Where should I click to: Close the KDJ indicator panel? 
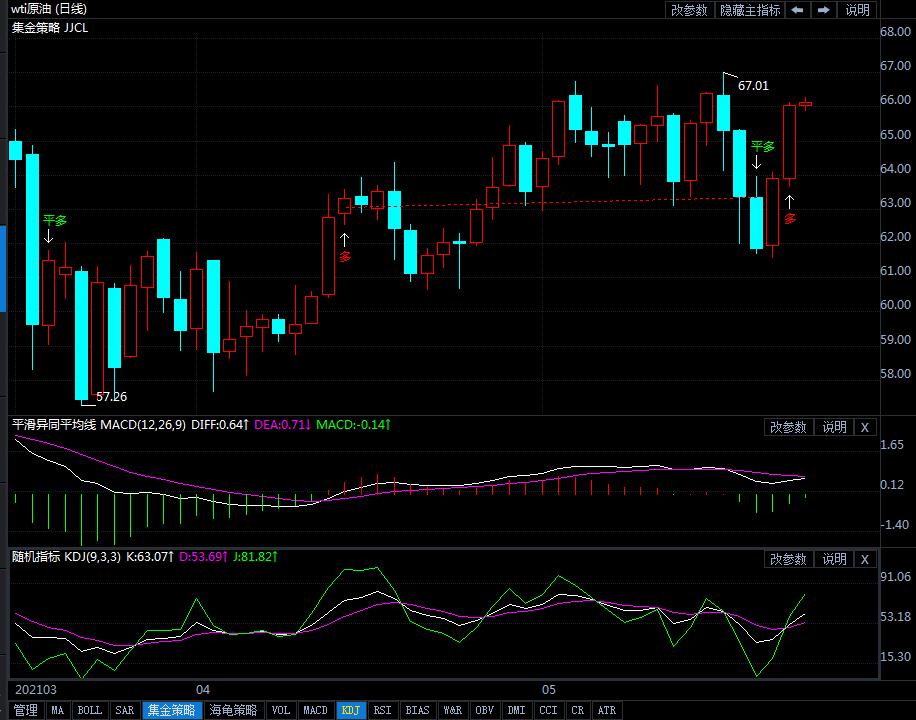[865, 559]
